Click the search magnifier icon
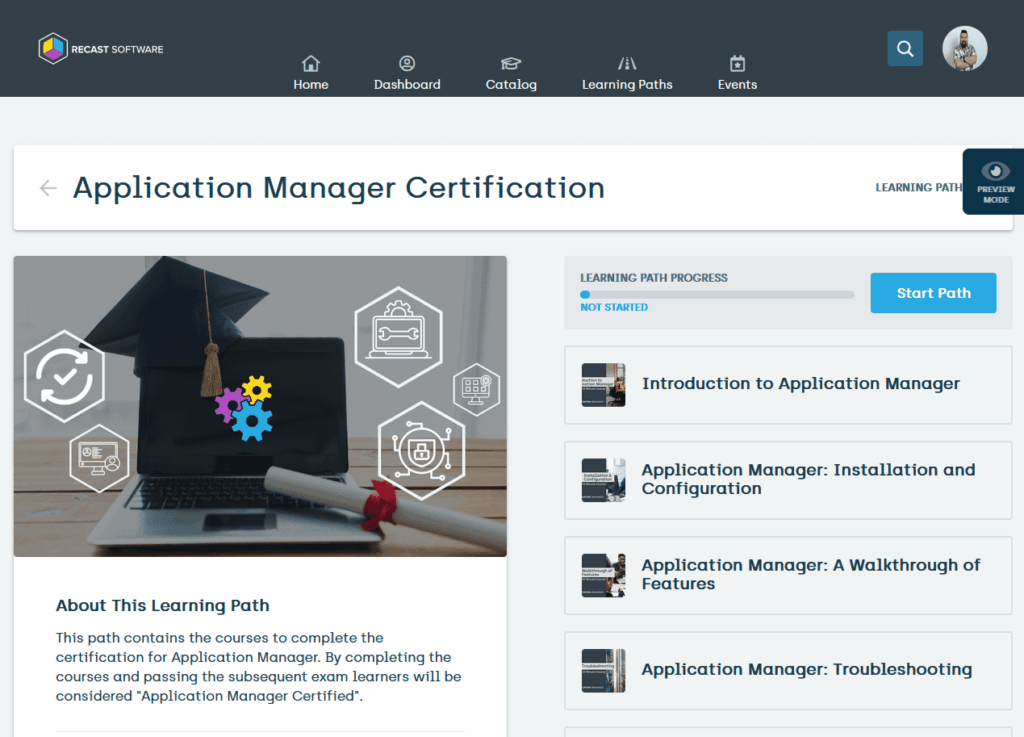The width and height of the screenshot is (1024, 737). coord(904,48)
